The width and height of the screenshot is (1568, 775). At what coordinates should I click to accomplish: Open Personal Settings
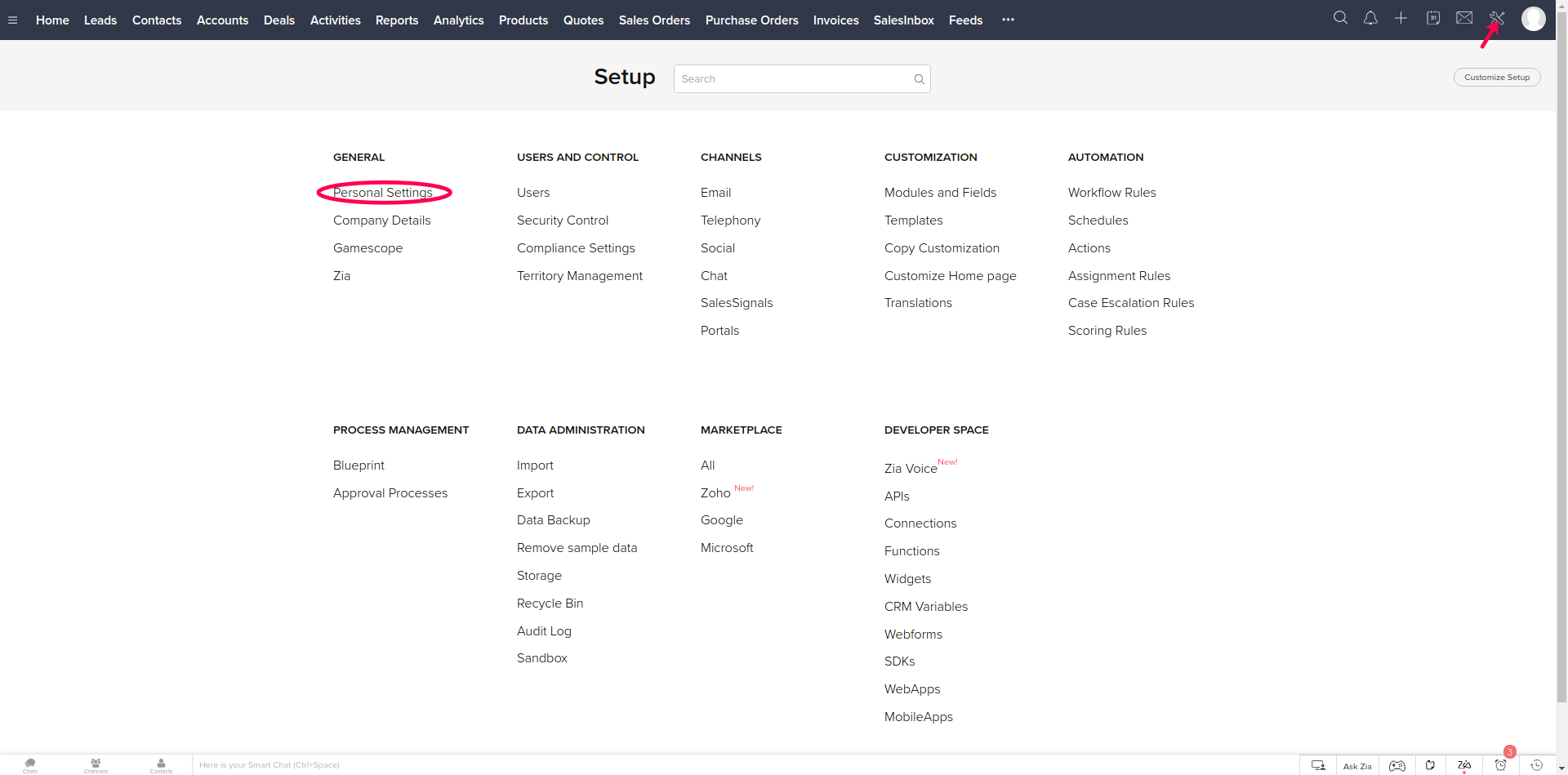click(383, 193)
